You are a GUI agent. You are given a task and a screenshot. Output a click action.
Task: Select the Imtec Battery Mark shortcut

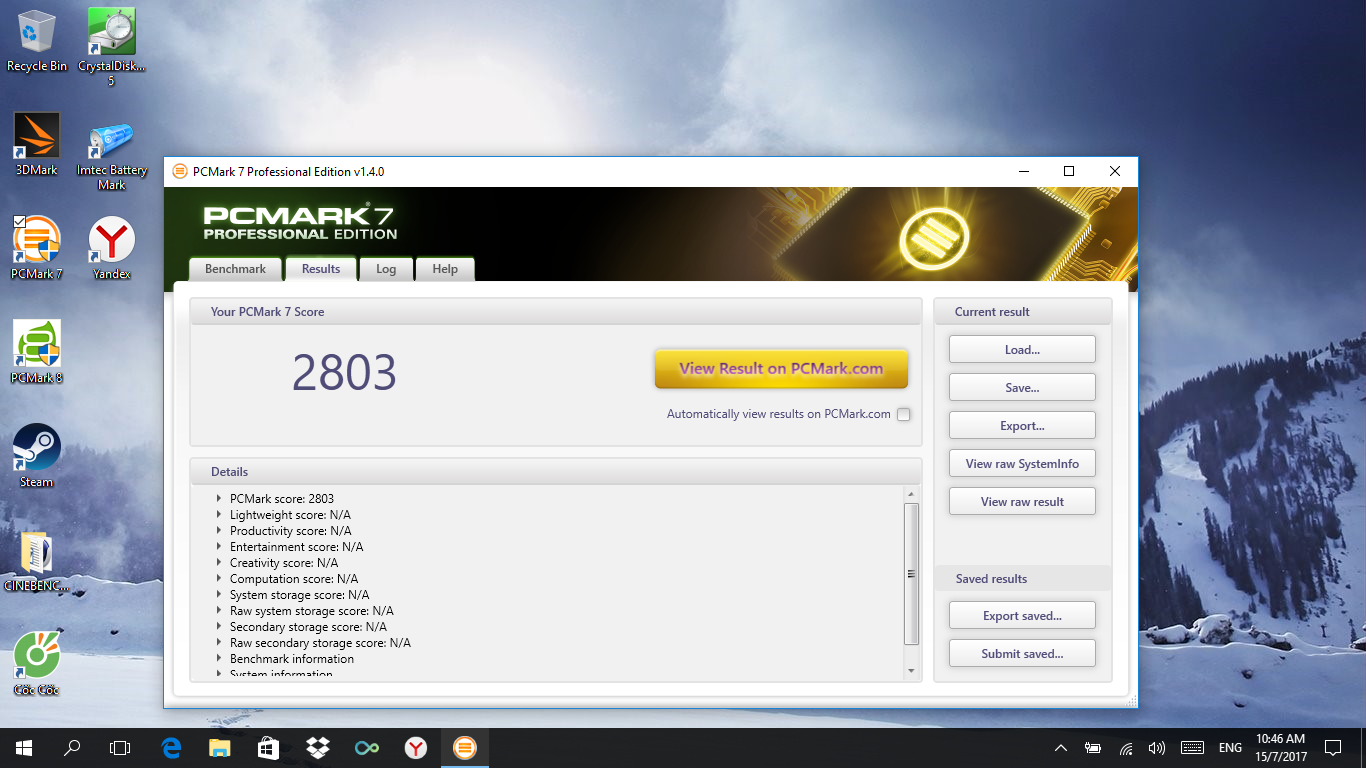pyautogui.click(x=112, y=156)
